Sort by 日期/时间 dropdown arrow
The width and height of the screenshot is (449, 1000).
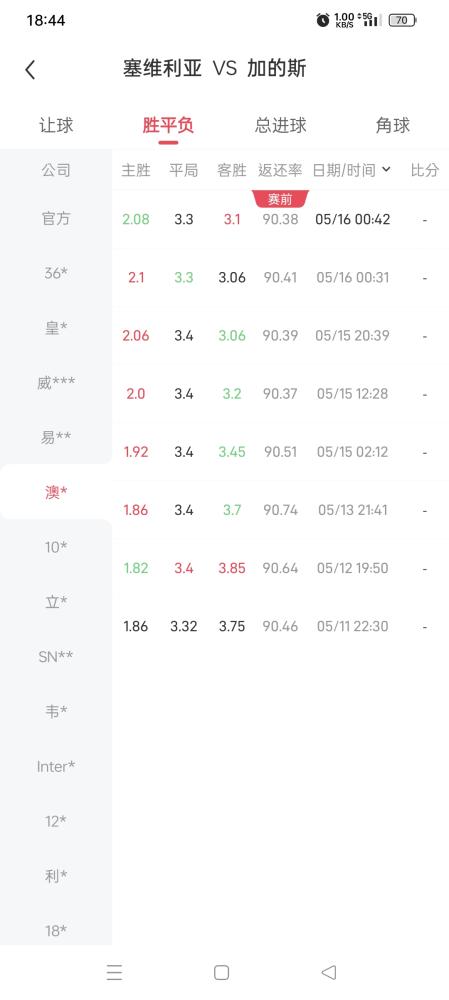[386, 170]
